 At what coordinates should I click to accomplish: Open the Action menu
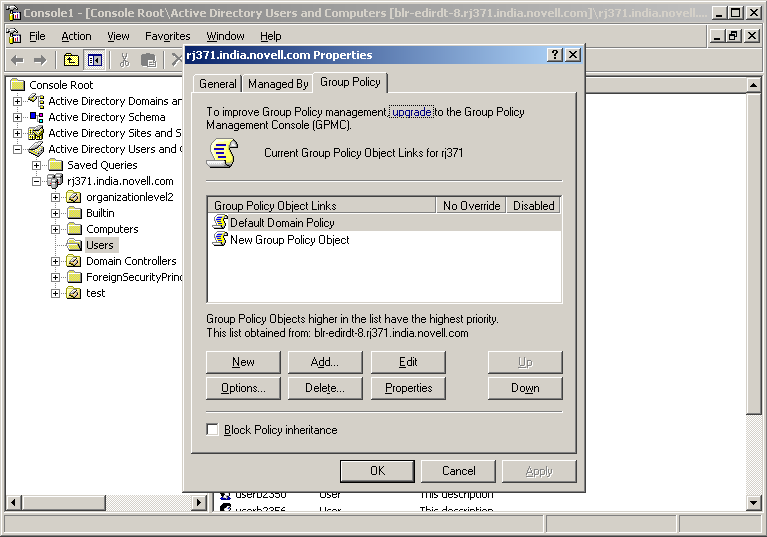pos(76,36)
